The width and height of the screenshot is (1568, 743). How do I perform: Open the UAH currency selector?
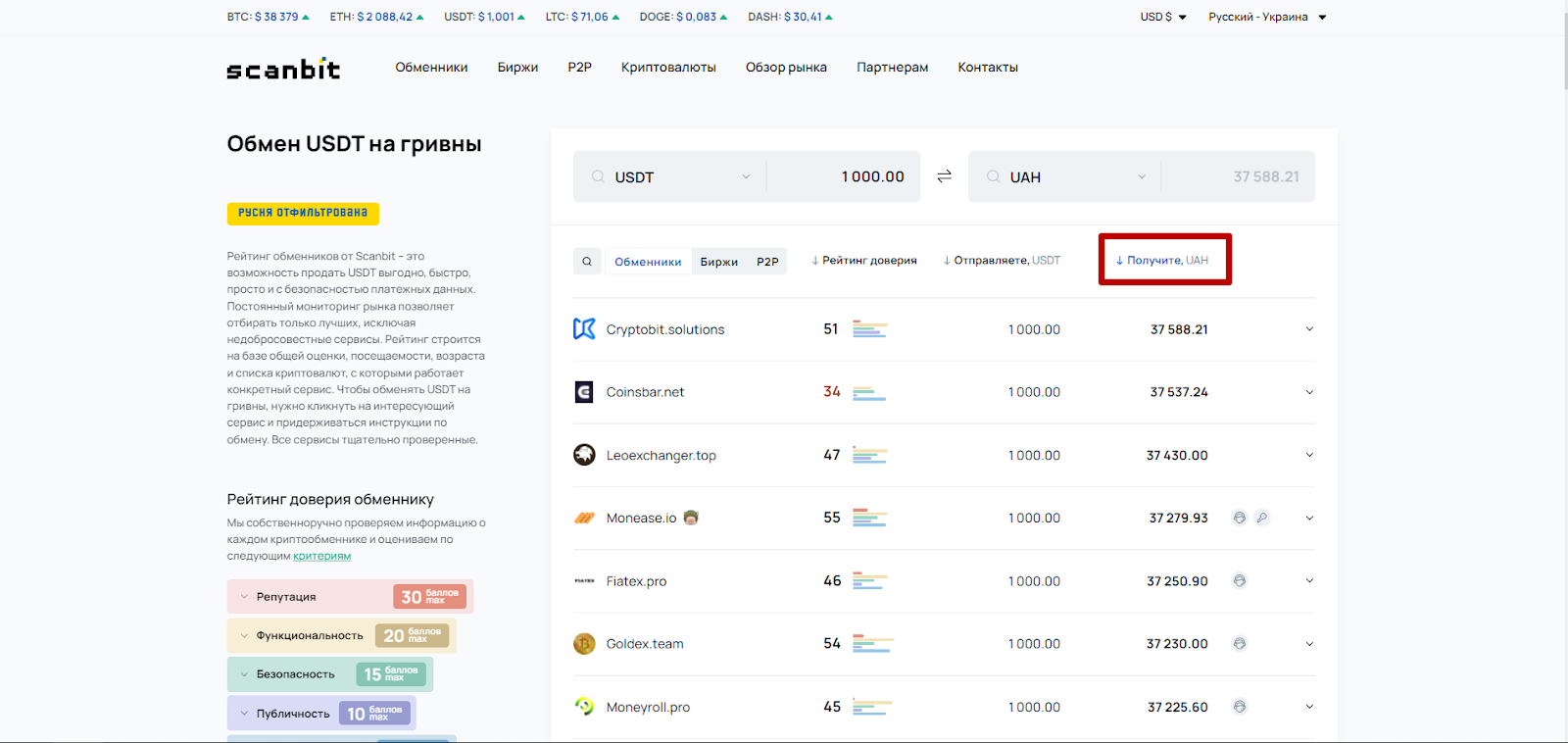(1065, 176)
